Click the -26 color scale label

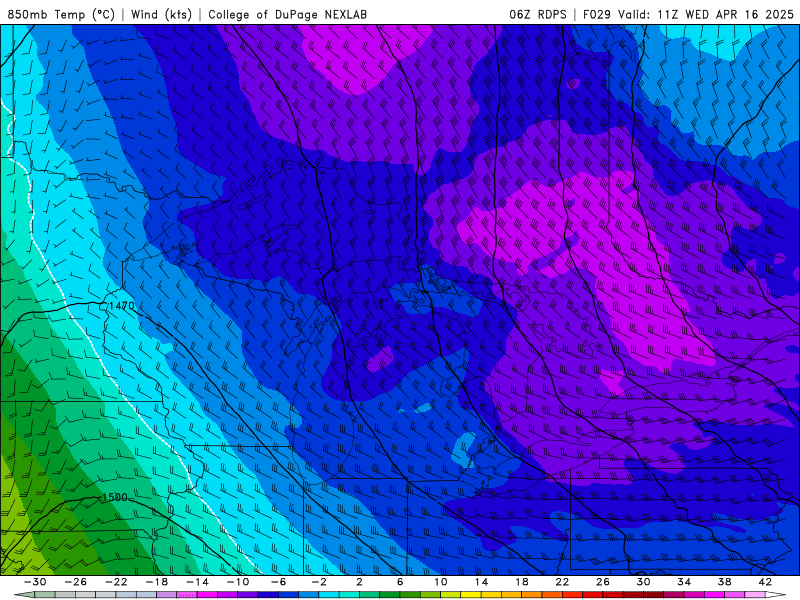(76, 582)
